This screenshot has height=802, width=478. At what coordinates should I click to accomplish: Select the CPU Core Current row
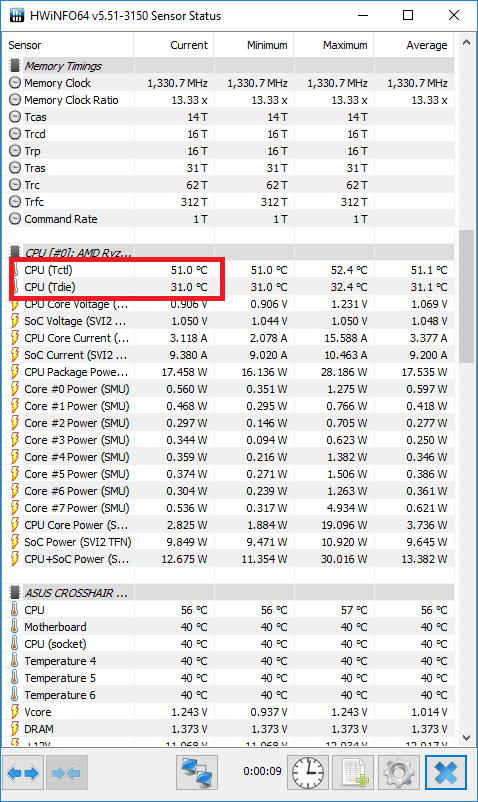(229, 338)
